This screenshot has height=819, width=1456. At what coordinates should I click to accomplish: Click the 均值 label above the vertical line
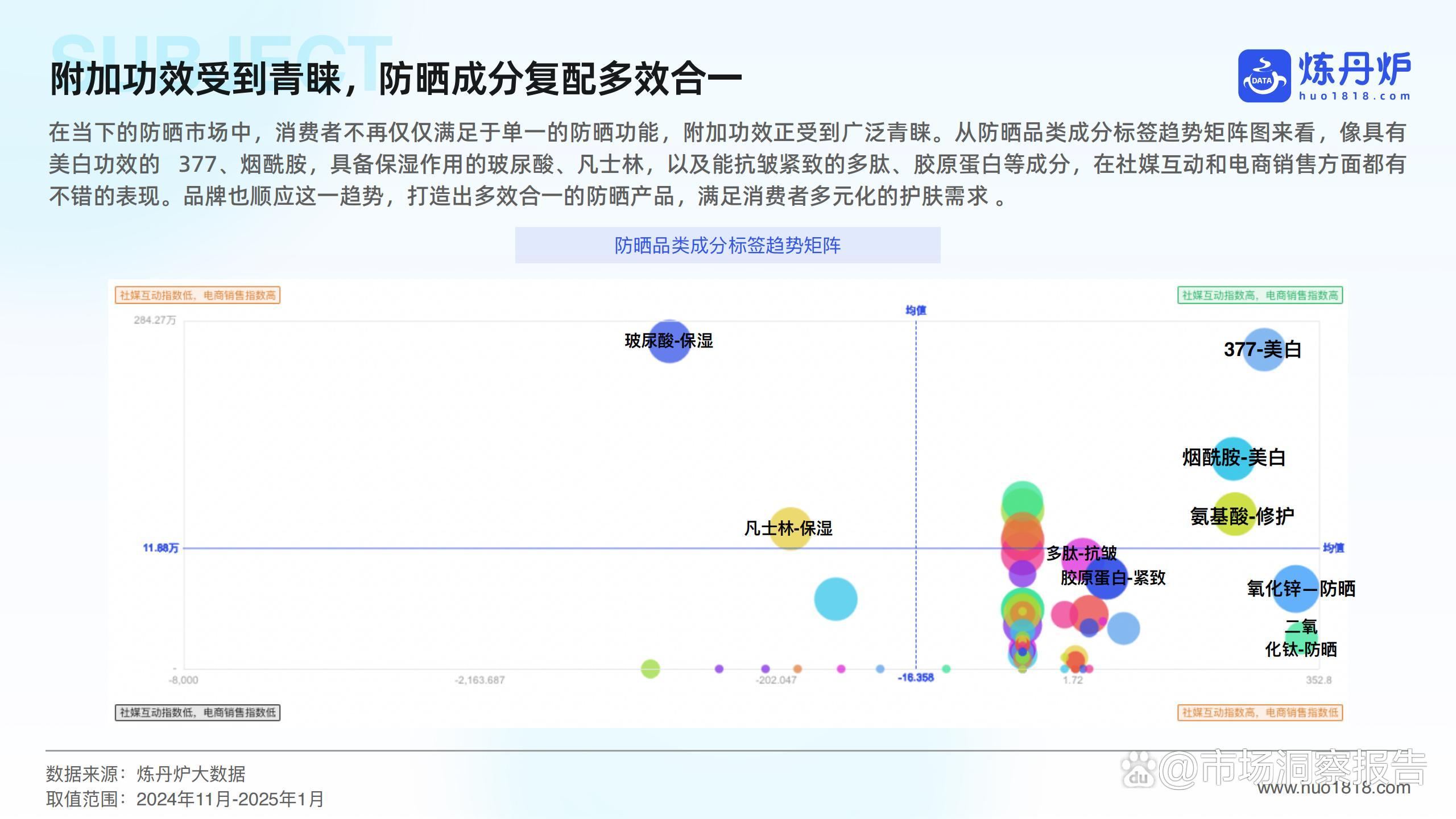click(x=916, y=310)
